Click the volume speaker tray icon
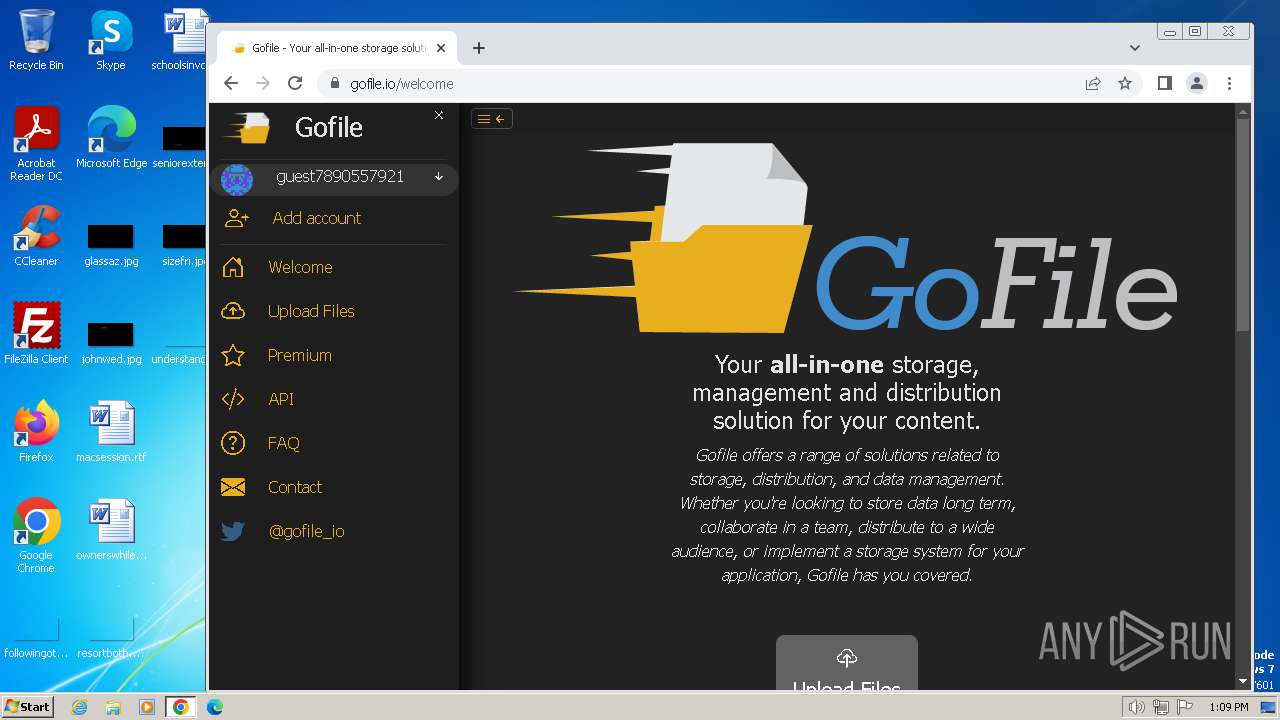This screenshot has width=1280, height=720. (x=1137, y=707)
